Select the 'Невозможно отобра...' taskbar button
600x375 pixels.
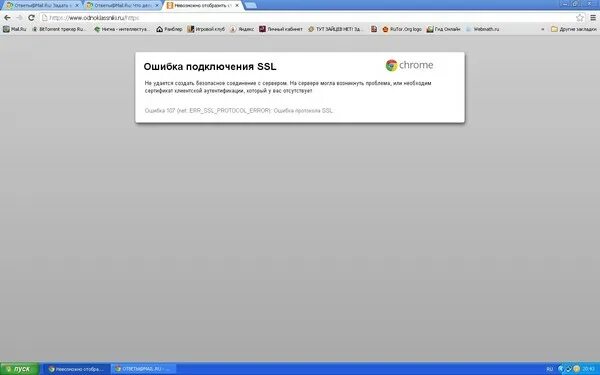click(x=76, y=369)
